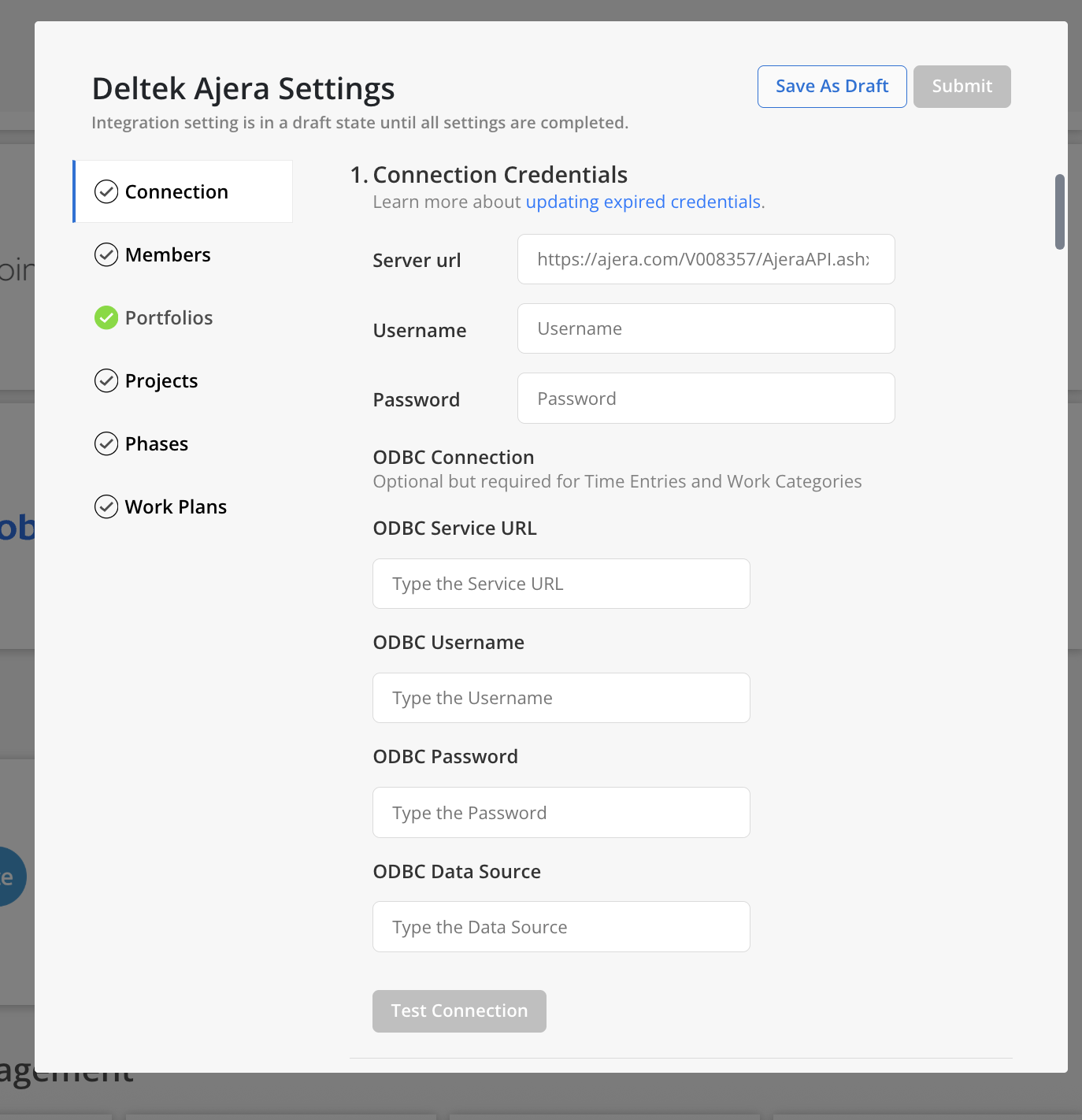Click the draft state description text
This screenshot has height=1120, width=1082.
pyautogui.click(x=360, y=123)
